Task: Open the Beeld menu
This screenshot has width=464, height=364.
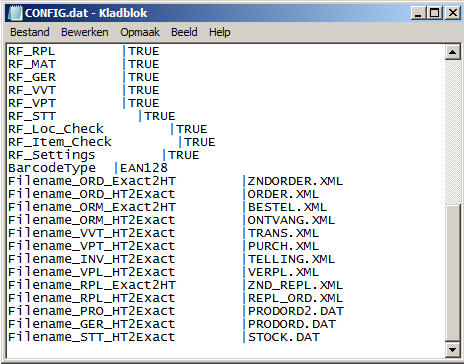Action: (x=184, y=32)
